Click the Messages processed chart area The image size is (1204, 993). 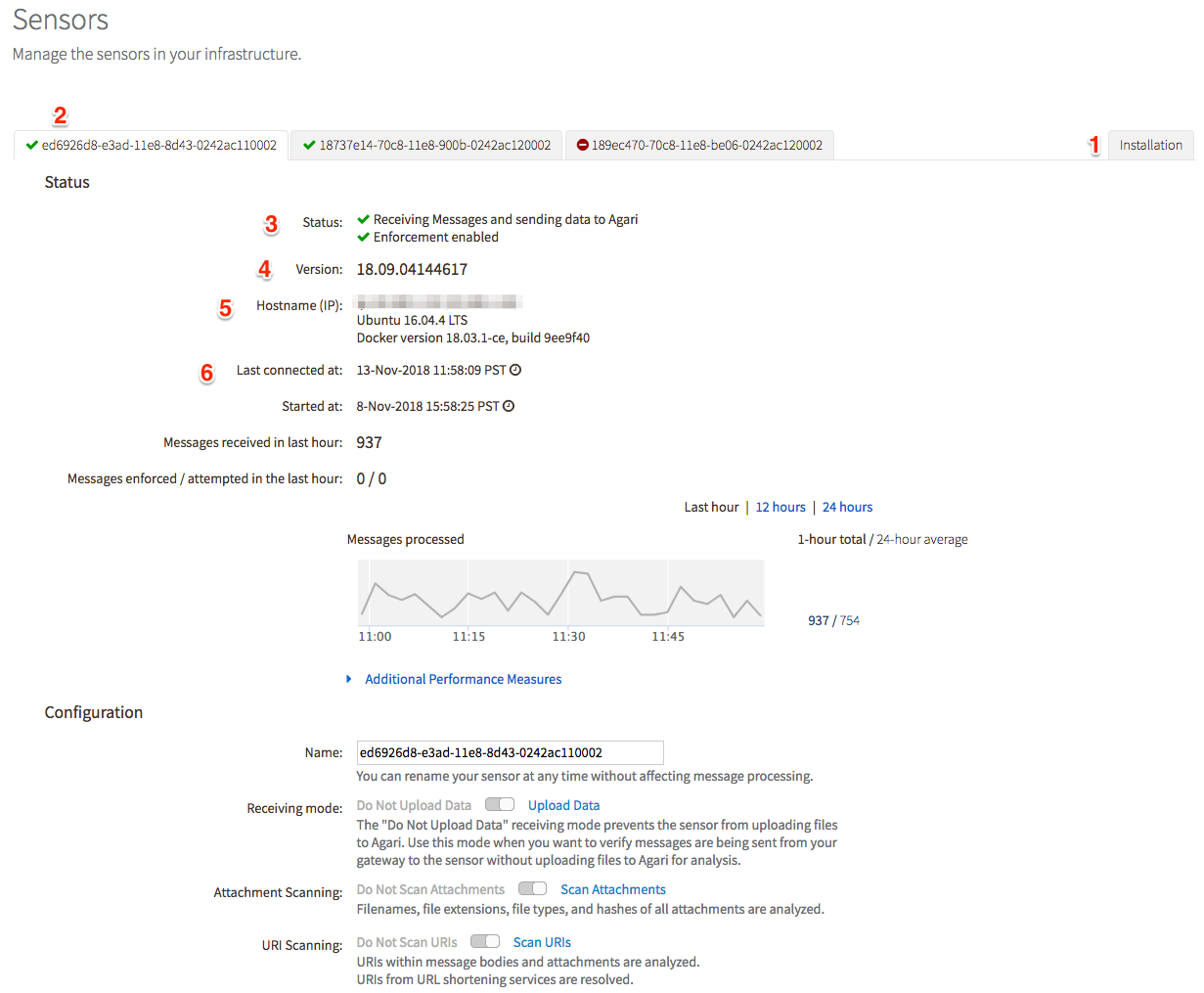click(560, 591)
